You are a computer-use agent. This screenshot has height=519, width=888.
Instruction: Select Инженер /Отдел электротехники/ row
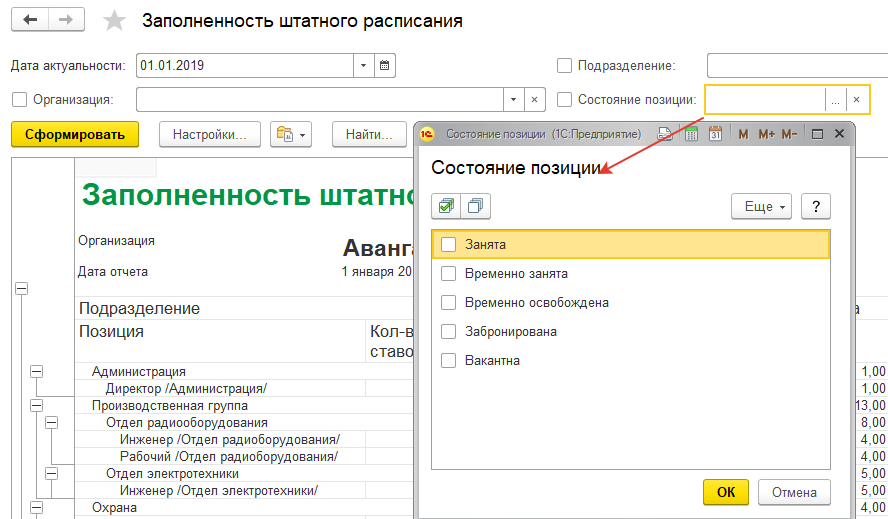[x=219, y=491]
